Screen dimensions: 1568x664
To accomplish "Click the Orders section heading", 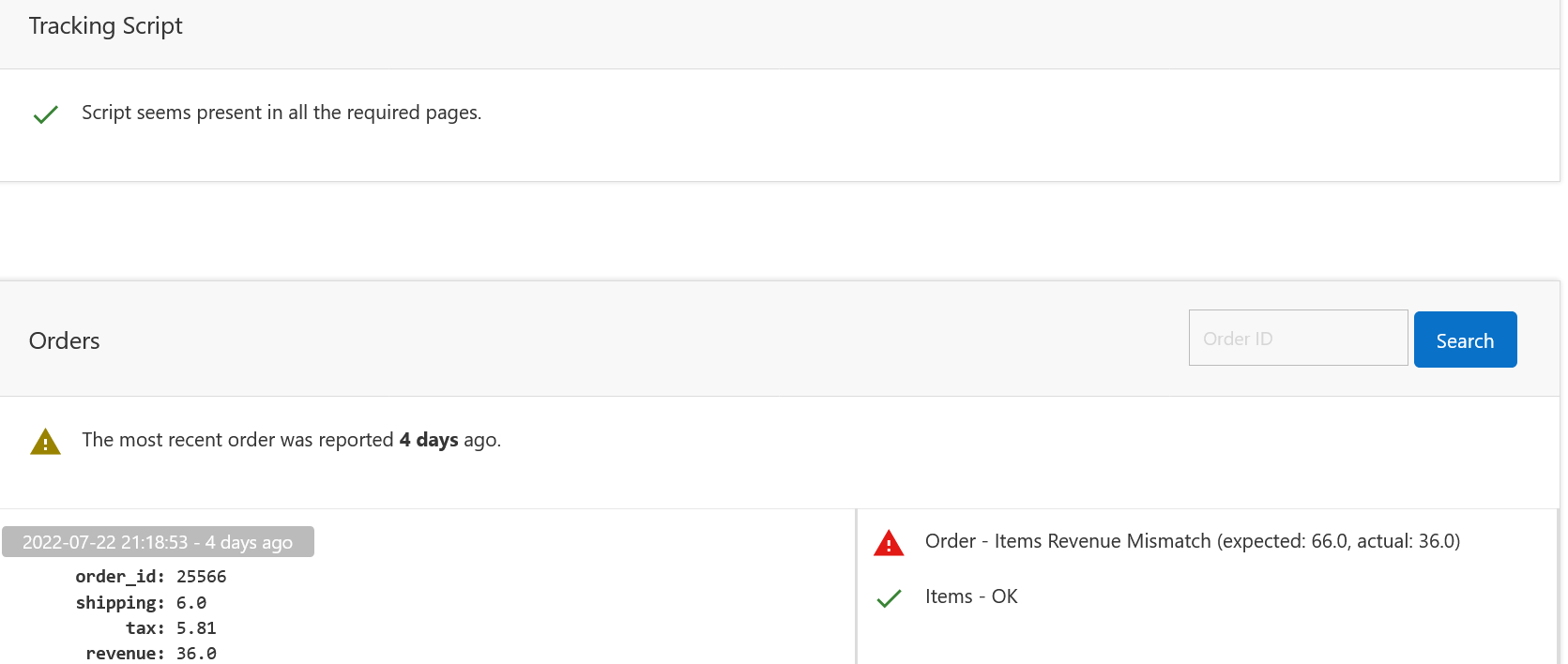I will tap(65, 340).
